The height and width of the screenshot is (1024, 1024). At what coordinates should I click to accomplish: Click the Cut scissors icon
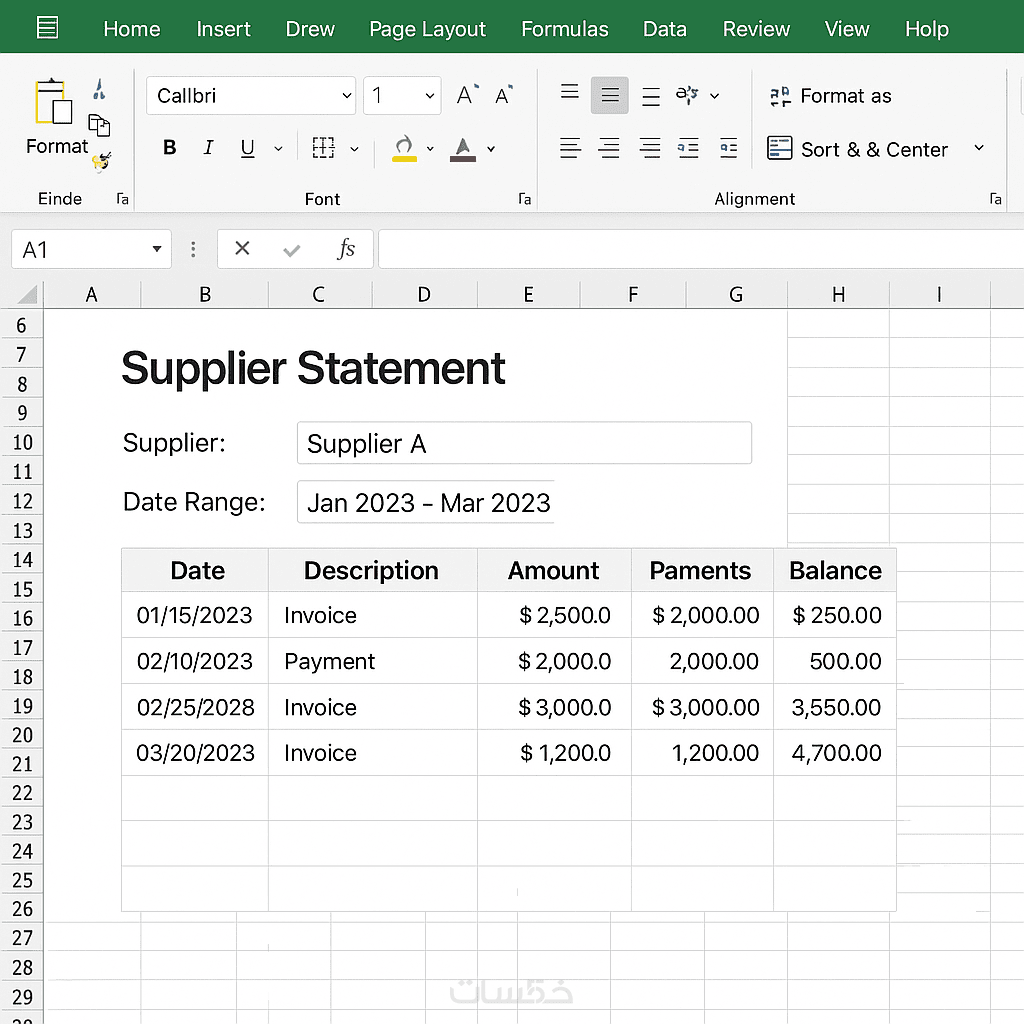coord(99,89)
